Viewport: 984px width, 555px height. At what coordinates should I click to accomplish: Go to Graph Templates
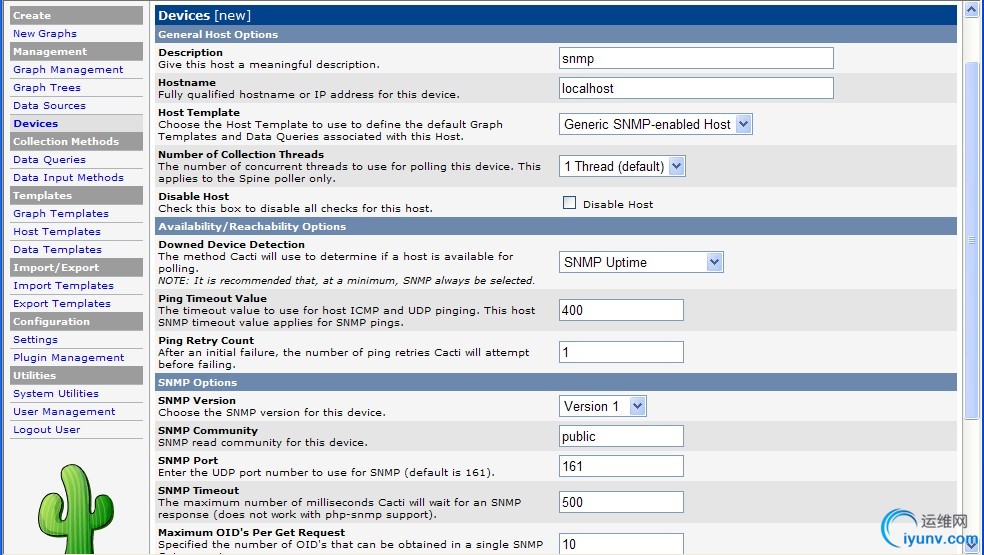61,213
